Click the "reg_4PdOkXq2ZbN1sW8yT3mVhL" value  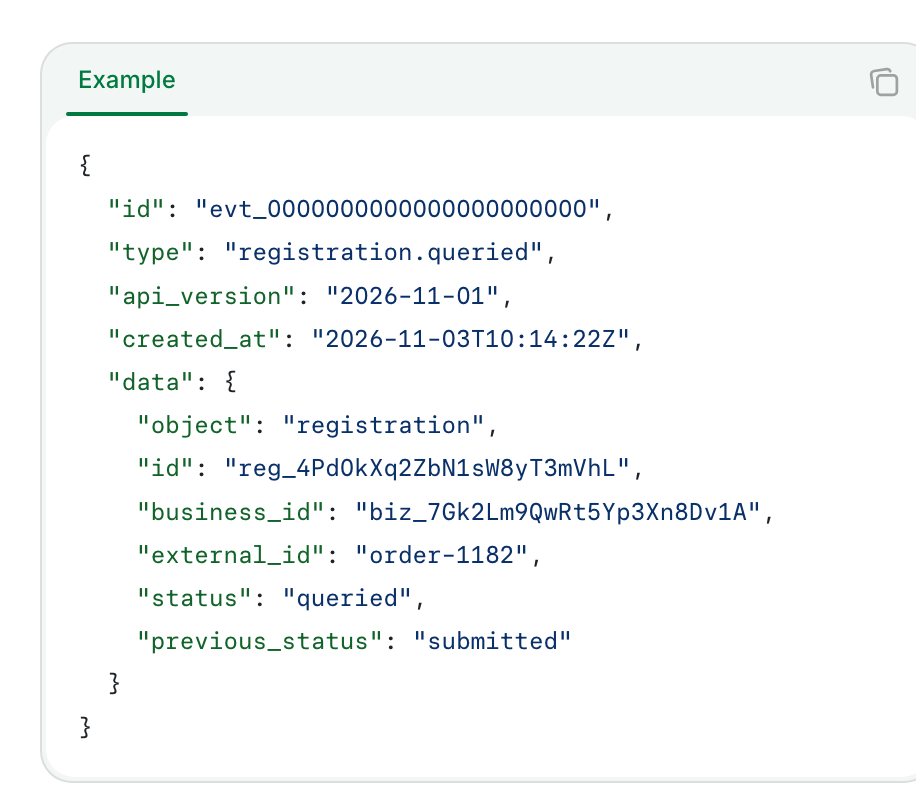pyautogui.click(x=426, y=469)
